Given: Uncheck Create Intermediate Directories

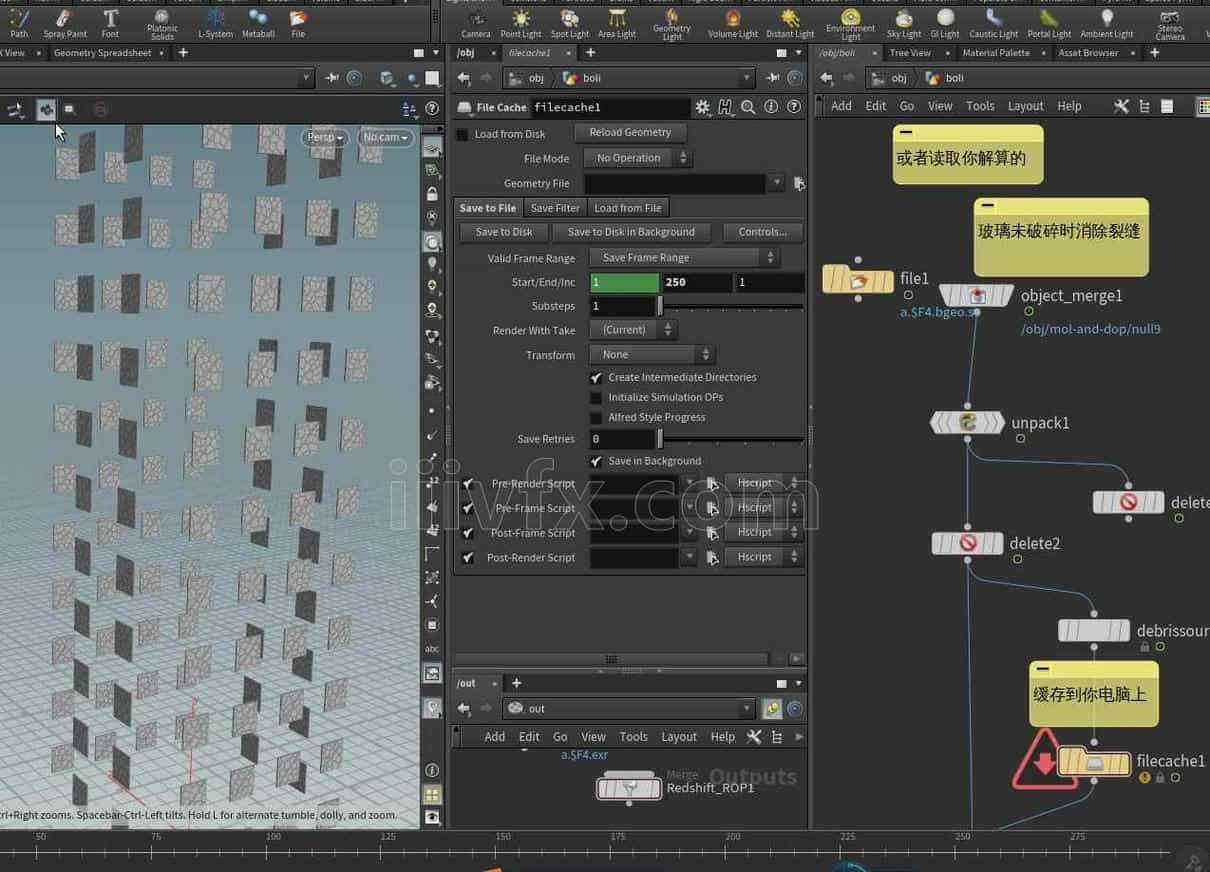Looking at the screenshot, I should (x=596, y=377).
